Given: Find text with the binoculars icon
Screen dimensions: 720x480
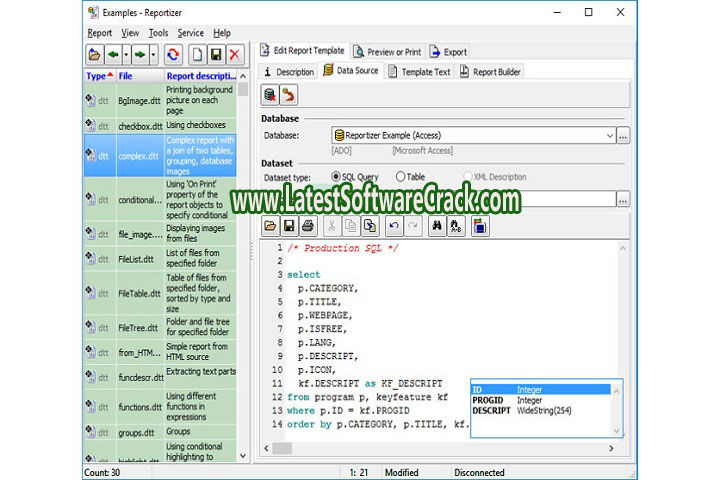Looking at the screenshot, I should click(437, 226).
